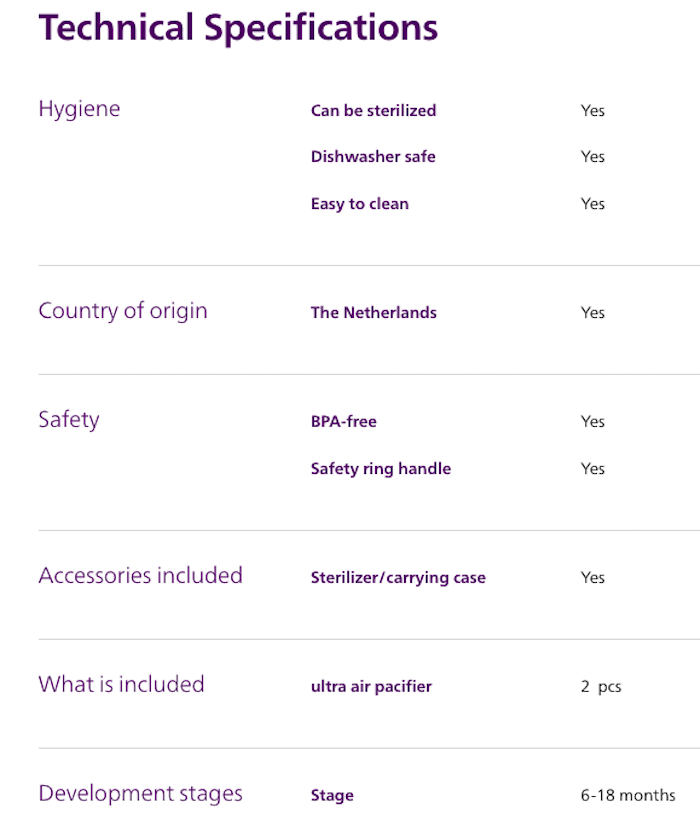This screenshot has width=700, height=825.
Task: Click the 'Dishwasher safe' spec label
Action: tap(373, 157)
